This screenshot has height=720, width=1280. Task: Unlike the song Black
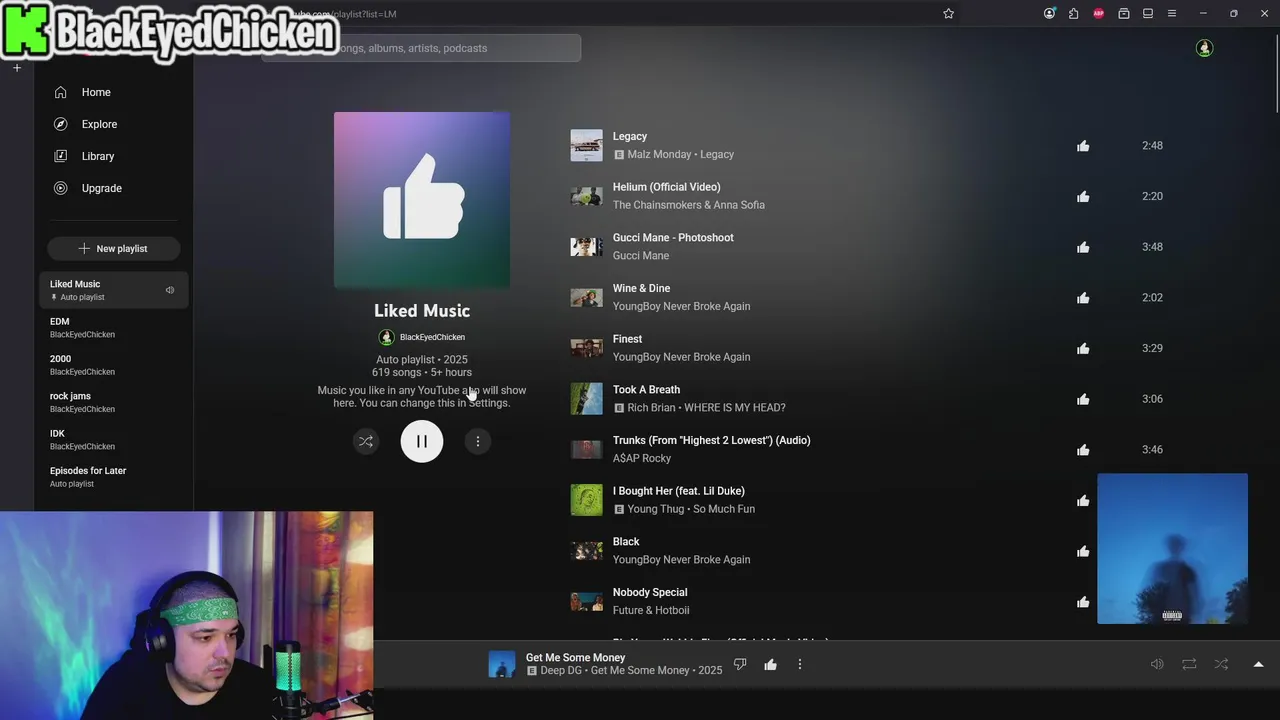click(1083, 551)
